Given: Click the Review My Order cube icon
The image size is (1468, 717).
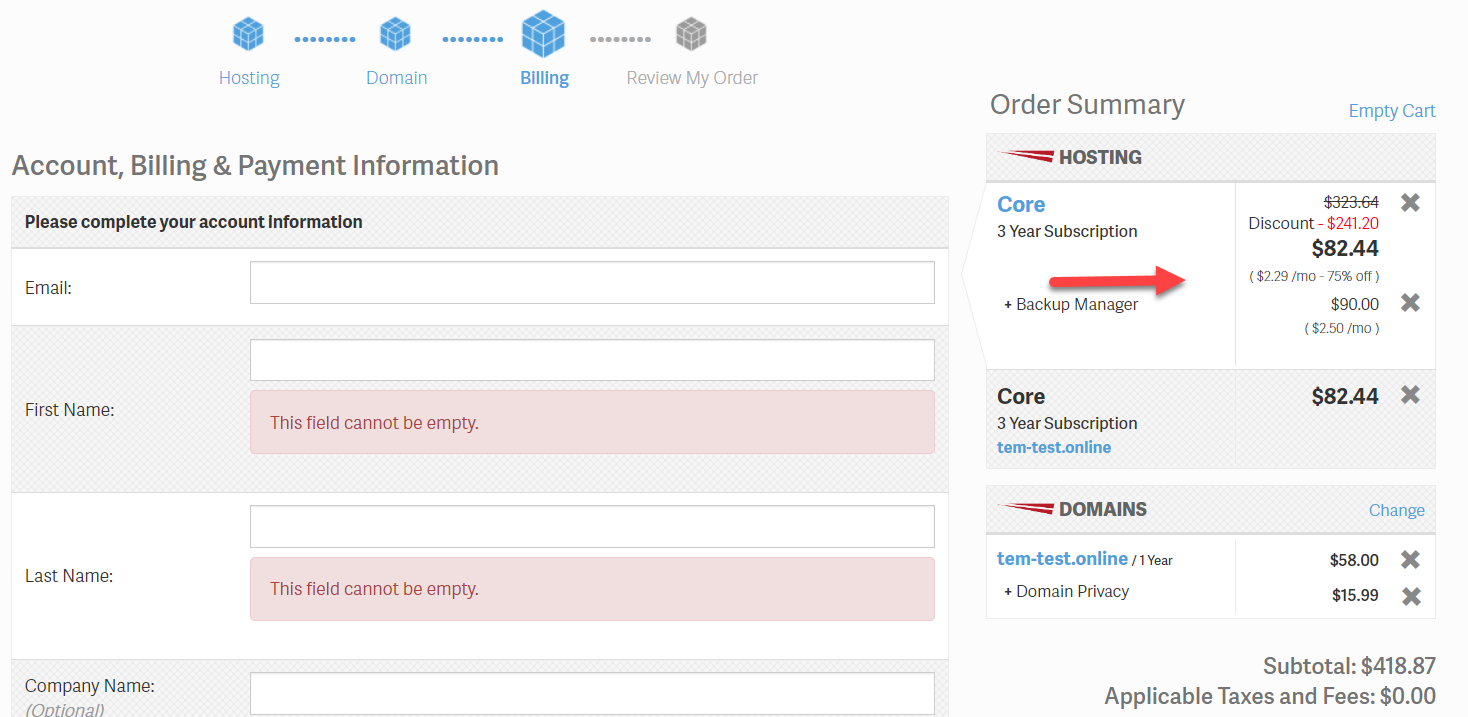Looking at the screenshot, I should [691, 35].
